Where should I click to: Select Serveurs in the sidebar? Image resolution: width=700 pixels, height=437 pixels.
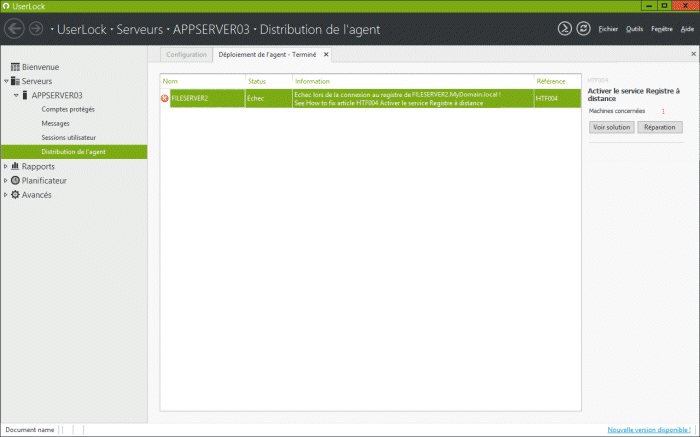tap(37, 81)
